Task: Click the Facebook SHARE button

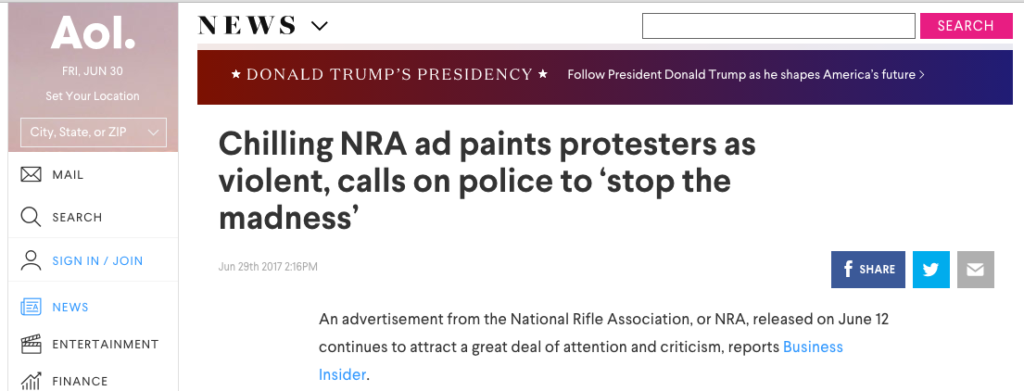Action: point(868,269)
